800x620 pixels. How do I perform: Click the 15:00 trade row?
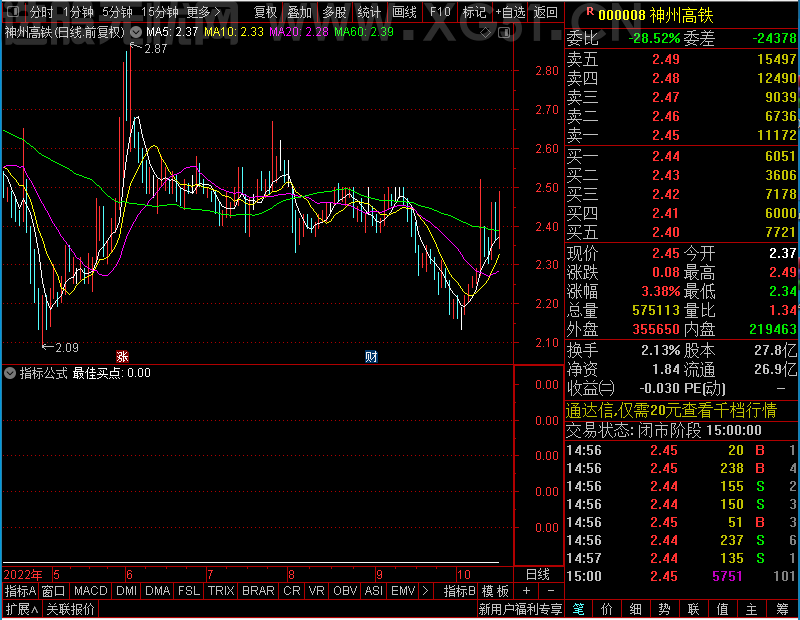682,576
